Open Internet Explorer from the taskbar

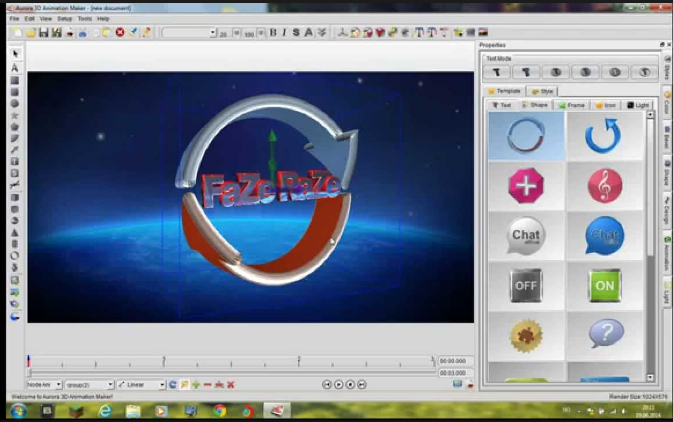pyautogui.click(x=105, y=411)
